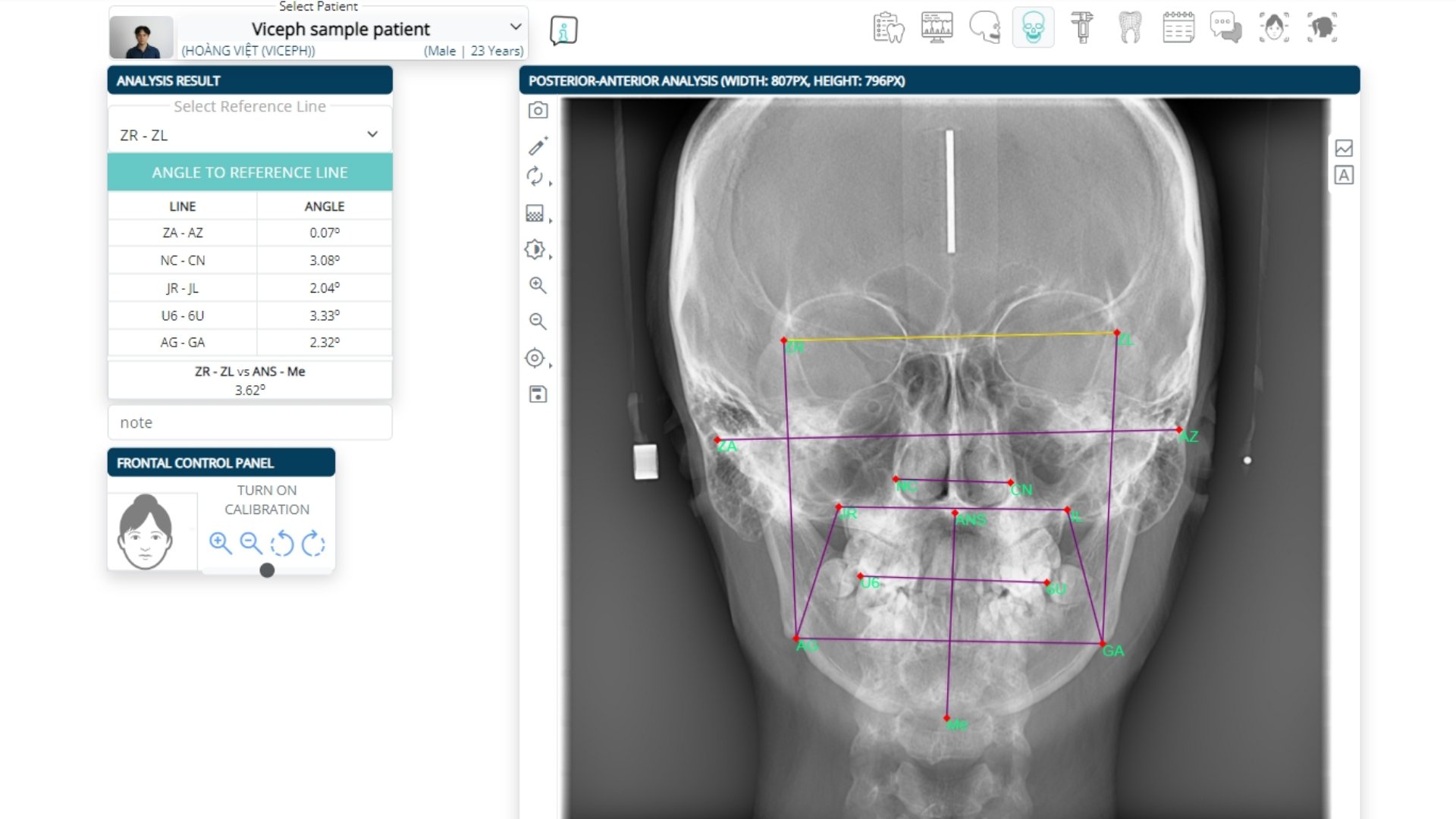Select the magic pen tool
The image size is (1456, 819).
pos(538,146)
